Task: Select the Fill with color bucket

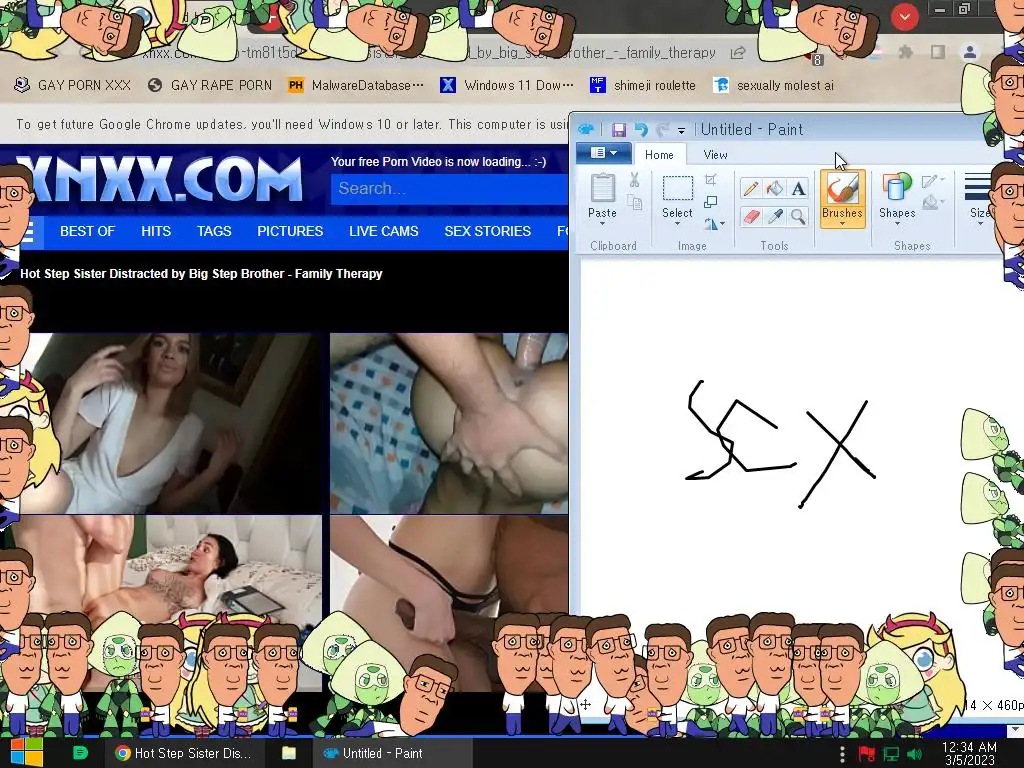Action: tap(775, 189)
